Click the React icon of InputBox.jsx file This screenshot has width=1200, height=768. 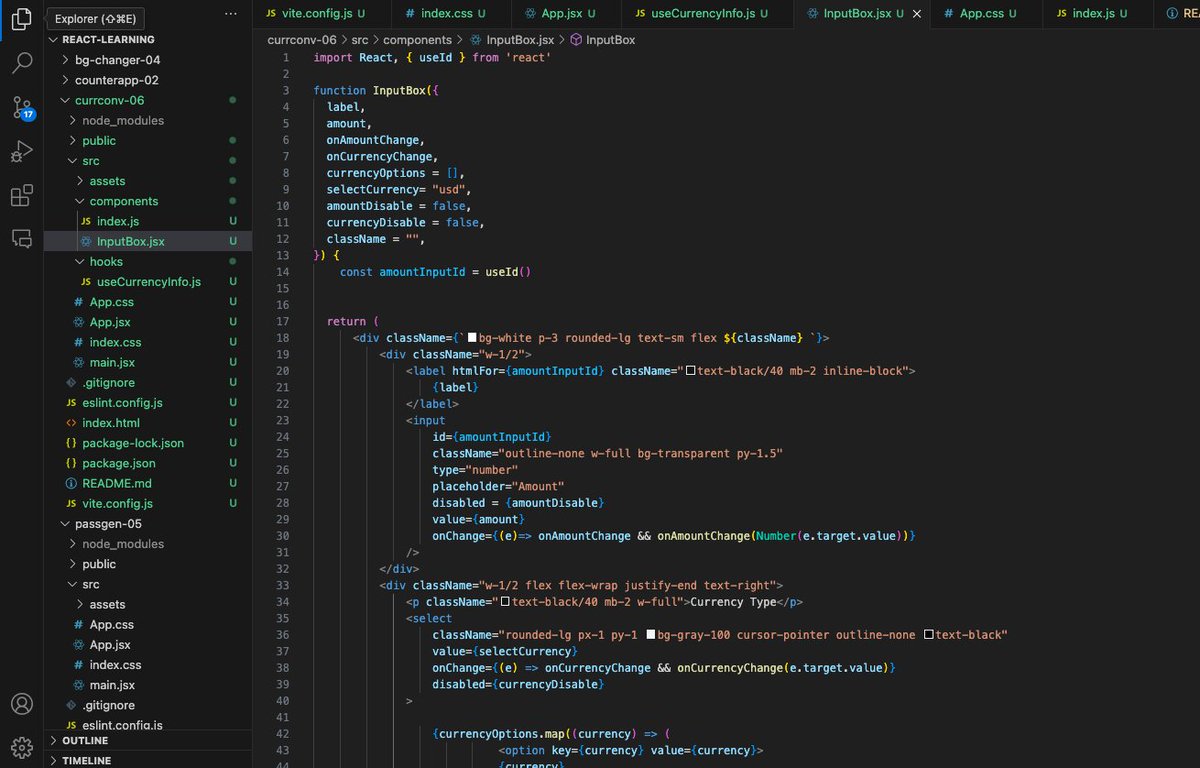(x=87, y=241)
